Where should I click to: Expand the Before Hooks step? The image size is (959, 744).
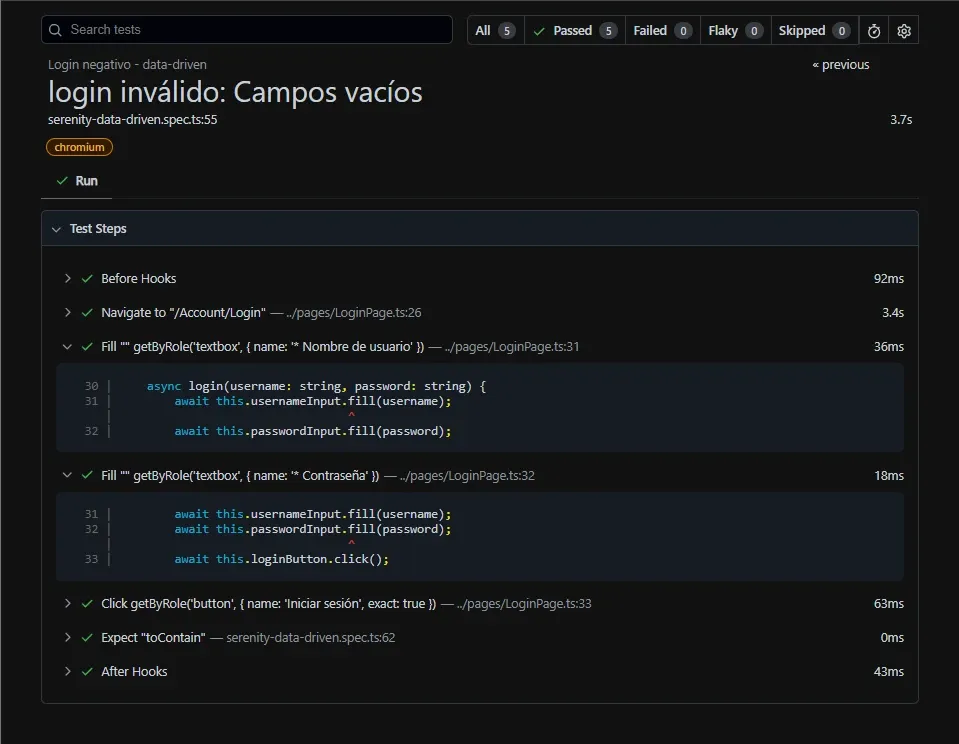pos(67,278)
